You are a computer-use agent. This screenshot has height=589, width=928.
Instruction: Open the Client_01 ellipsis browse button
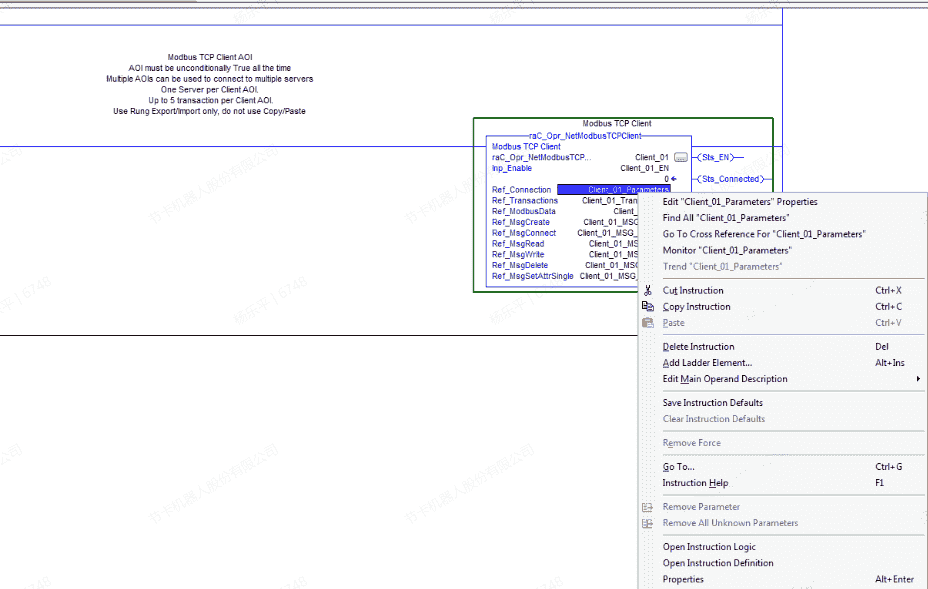coord(681,157)
